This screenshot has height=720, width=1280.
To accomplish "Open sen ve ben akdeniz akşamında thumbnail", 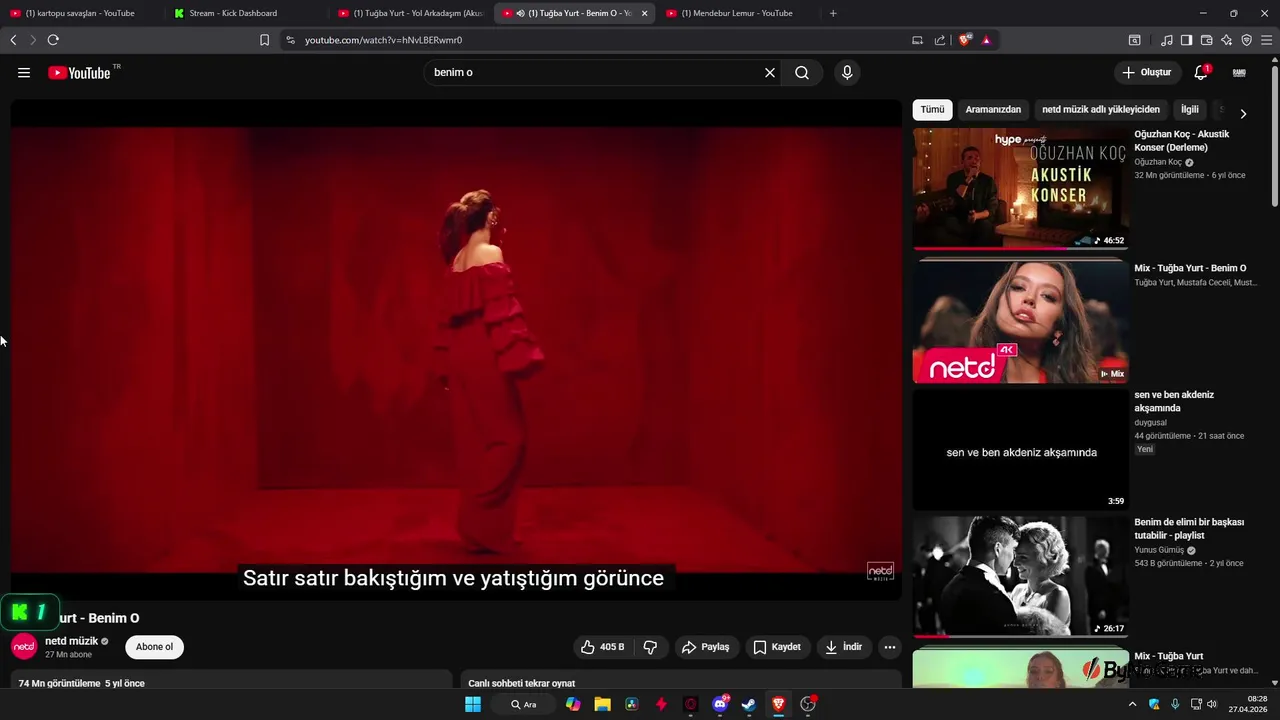I will pyautogui.click(x=1020, y=449).
